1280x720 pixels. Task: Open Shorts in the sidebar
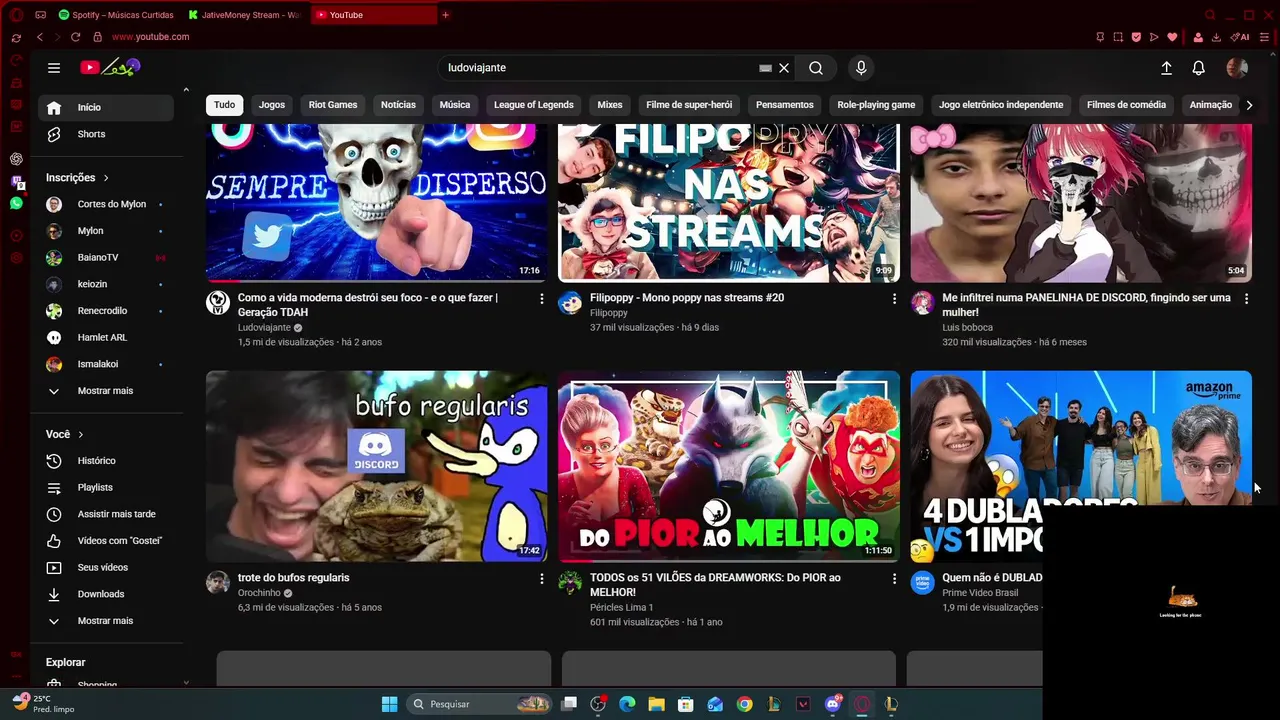(x=106, y=134)
